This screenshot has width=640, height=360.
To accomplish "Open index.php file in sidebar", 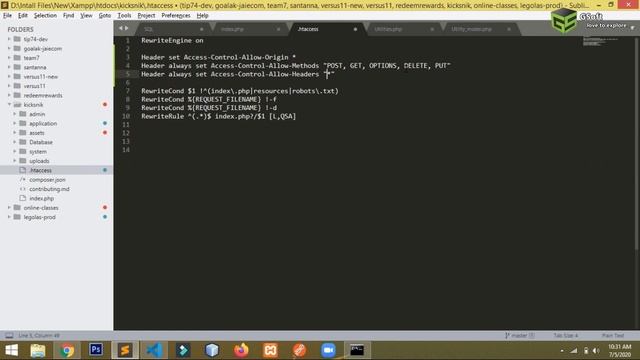I will (42, 198).
